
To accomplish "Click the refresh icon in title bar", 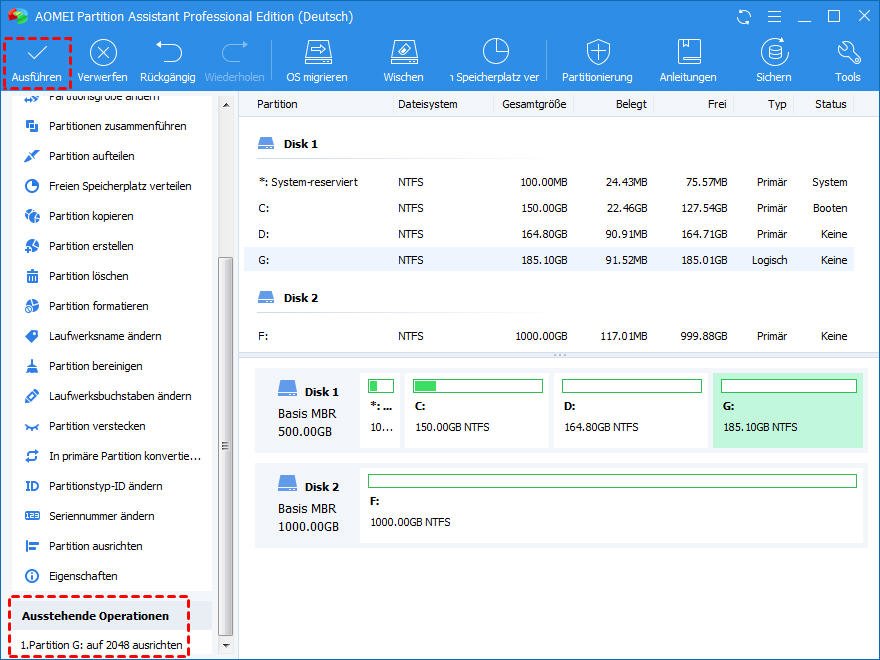I will 744,17.
